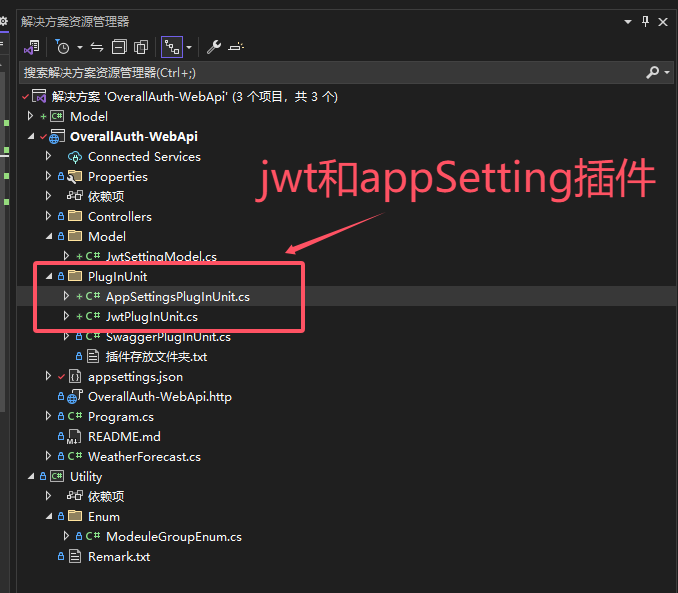Toggle the file nesting view button
The width and height of the screenshot is (678, 593).
click(171, 47)
